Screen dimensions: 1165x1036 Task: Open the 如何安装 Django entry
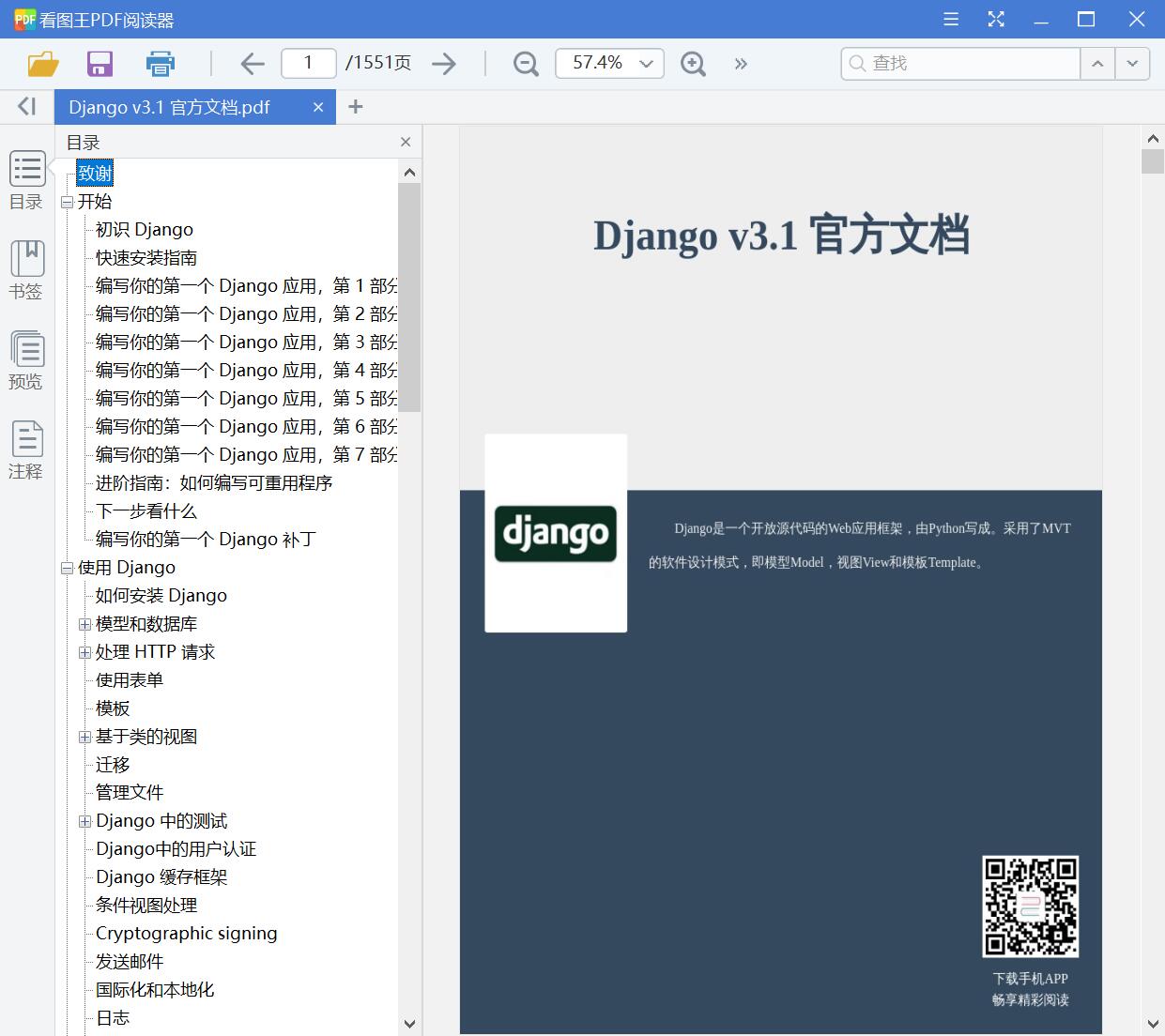pyautogui.click(x=161, y=596)
